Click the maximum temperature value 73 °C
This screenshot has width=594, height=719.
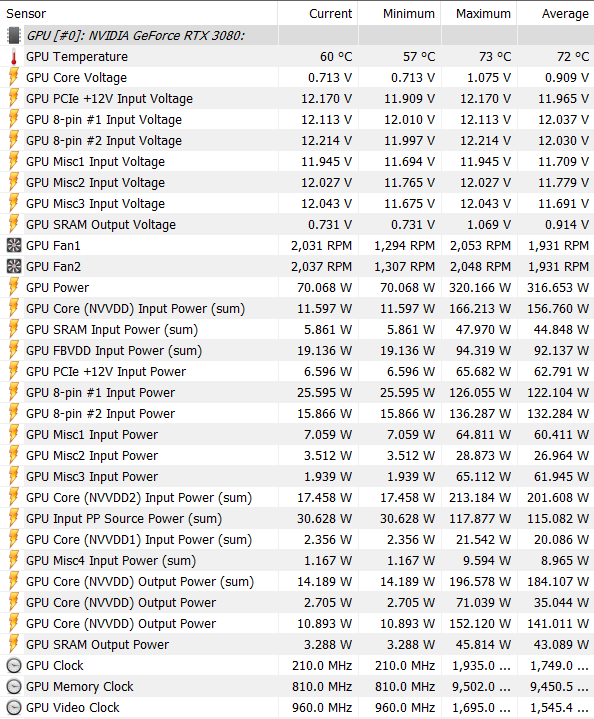coord(495,57)
